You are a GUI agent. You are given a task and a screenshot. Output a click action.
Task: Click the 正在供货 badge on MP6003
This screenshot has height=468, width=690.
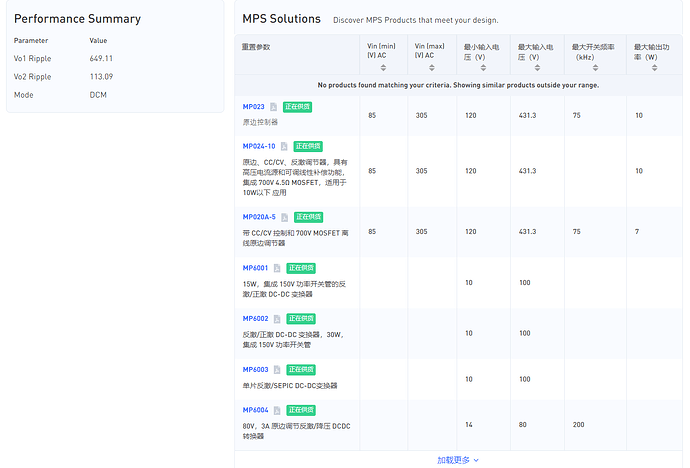[x=301, y=369]
